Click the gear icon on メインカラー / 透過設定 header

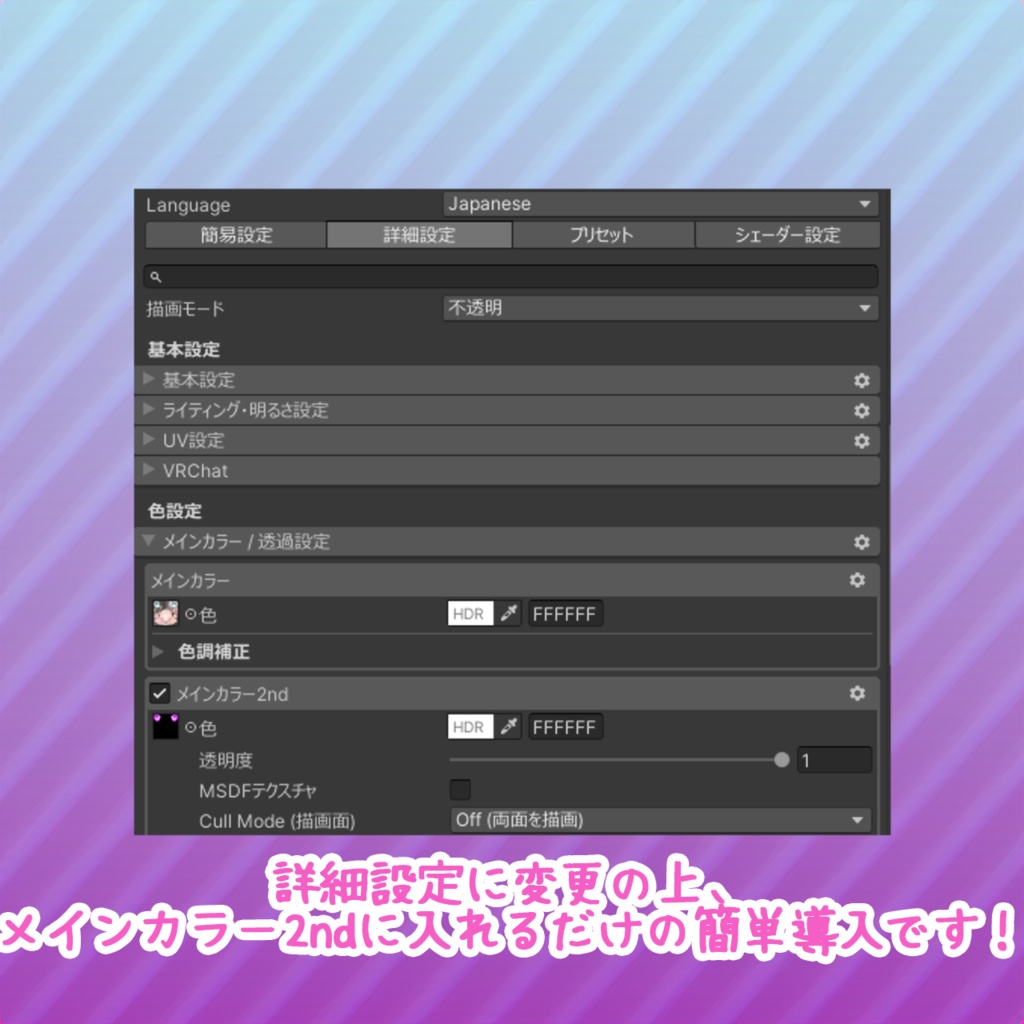tap(862, 542)
